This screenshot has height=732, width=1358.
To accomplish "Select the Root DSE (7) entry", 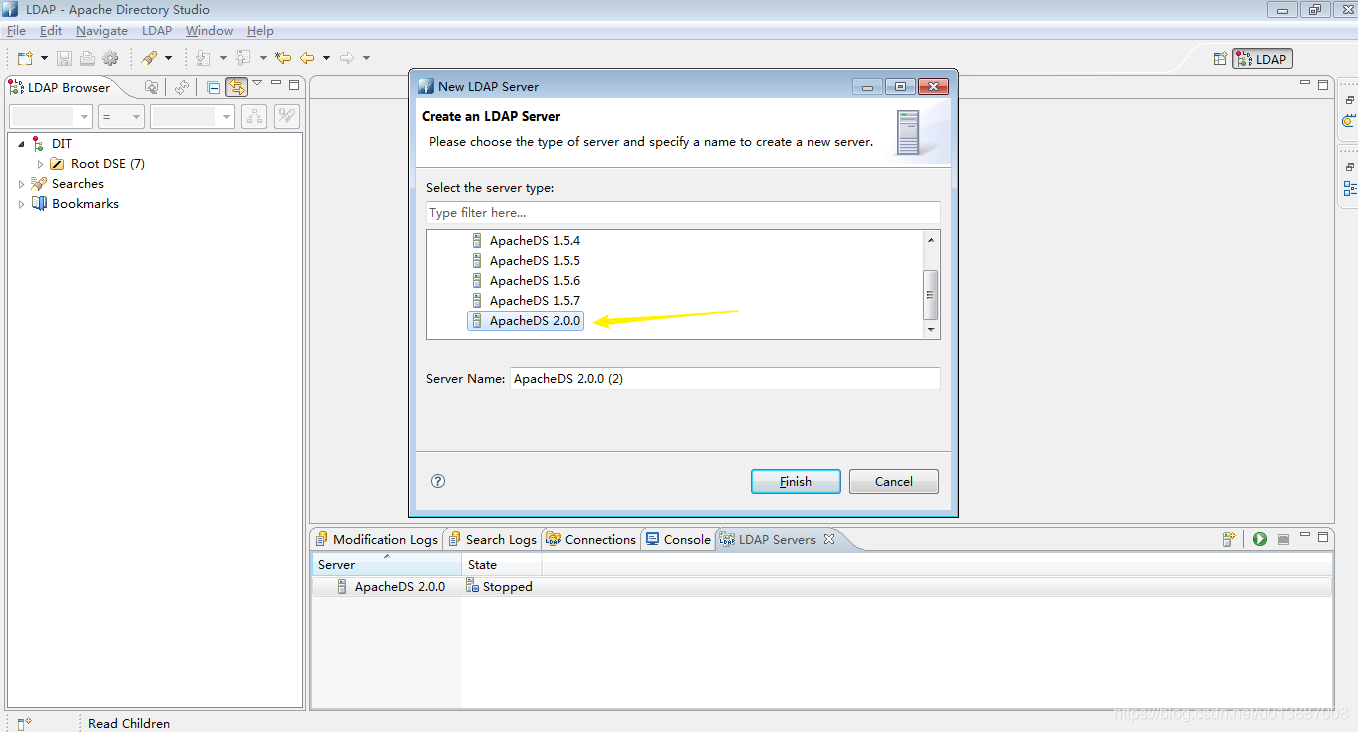I will tap(108, 164).
